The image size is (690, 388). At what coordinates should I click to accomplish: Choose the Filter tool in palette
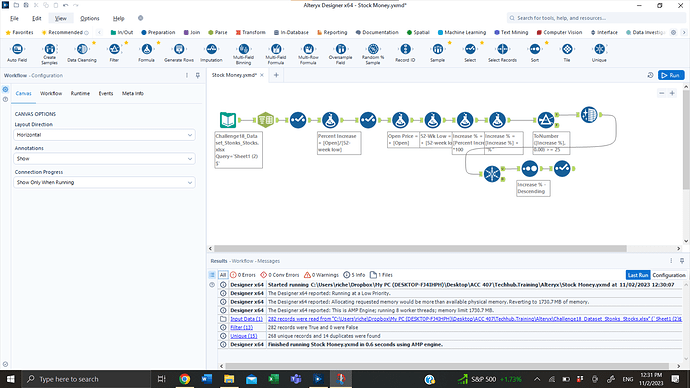coord(114,53)
